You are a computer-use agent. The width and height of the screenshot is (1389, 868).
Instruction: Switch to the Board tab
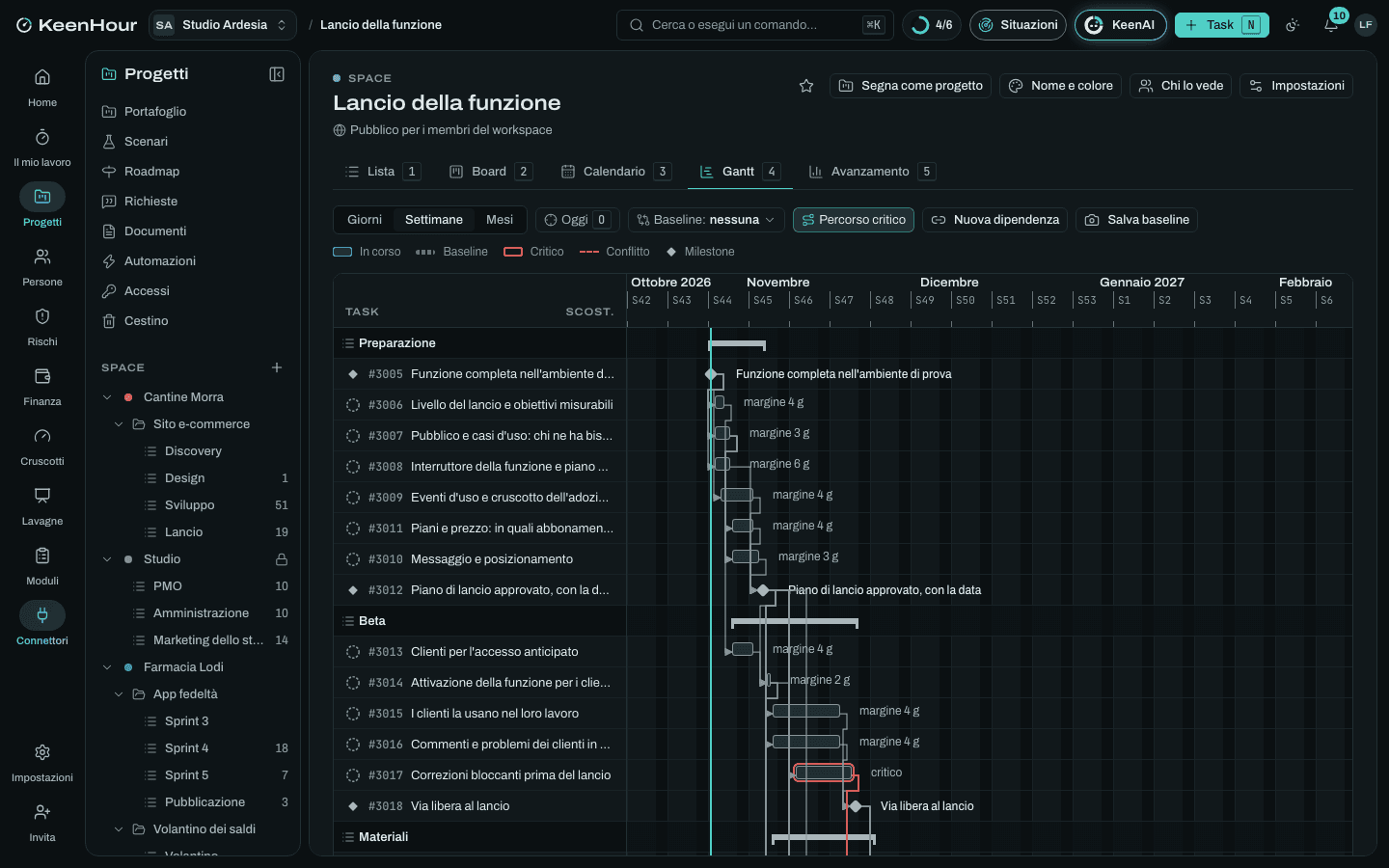[x=490, y=172]
